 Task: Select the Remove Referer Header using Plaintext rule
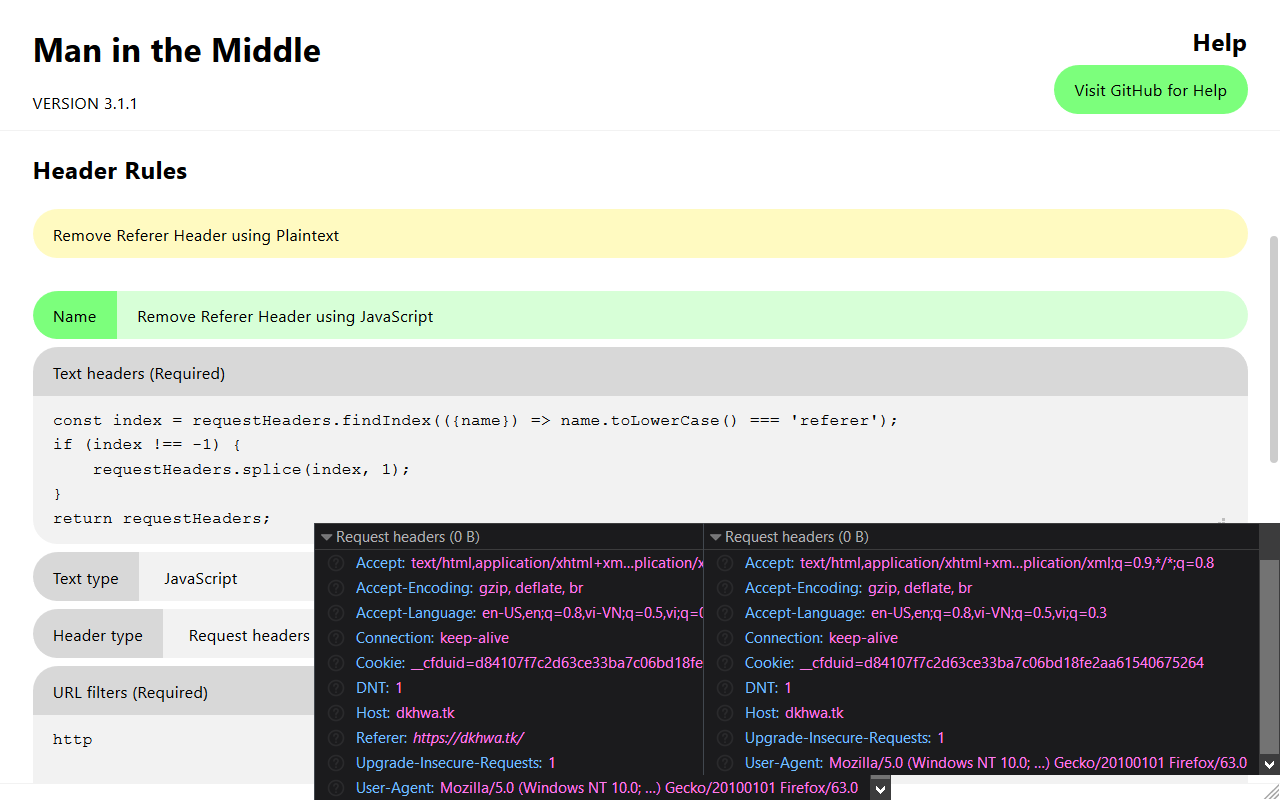(640, 234)
